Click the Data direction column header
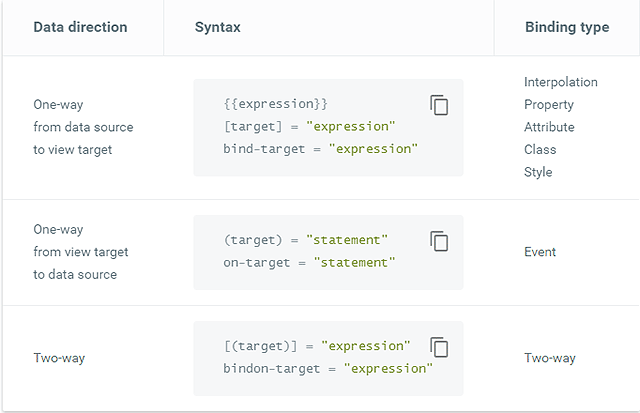 coord(81,27)
